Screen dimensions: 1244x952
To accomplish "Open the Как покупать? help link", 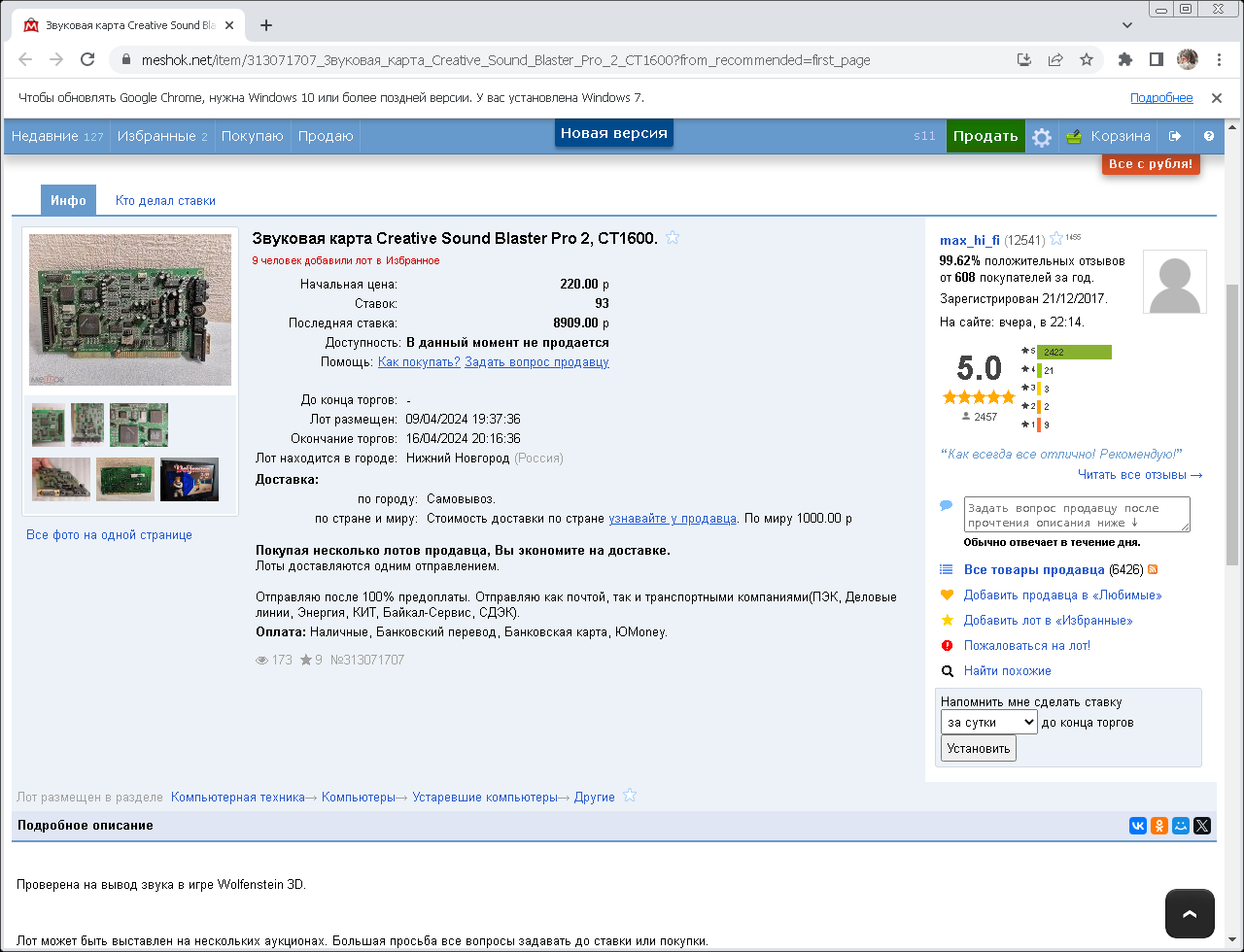I will coord(419,361).
